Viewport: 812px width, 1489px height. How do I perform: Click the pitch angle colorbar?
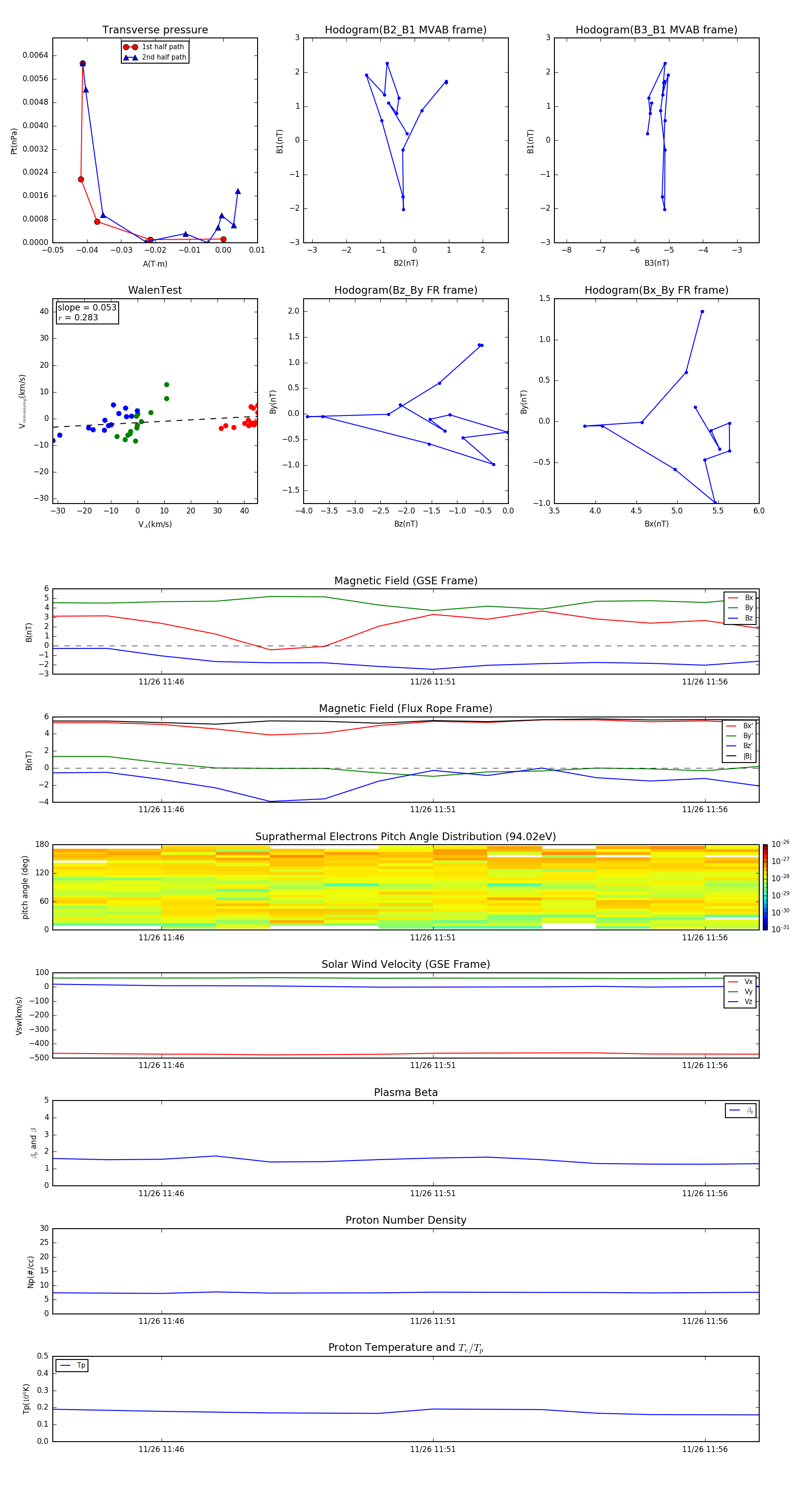click(765, 887)
